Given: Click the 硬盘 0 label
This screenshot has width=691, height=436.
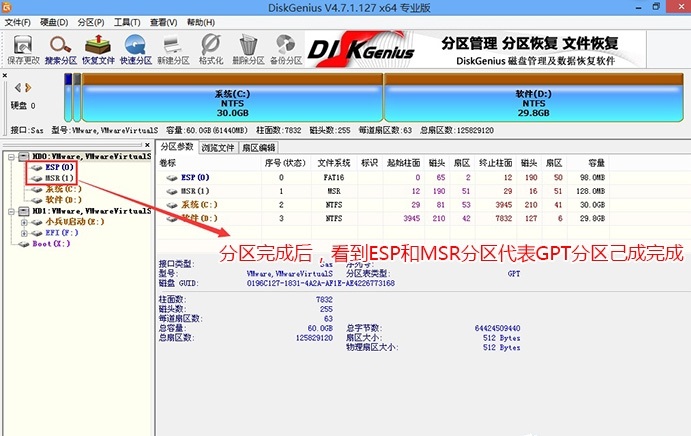Looking at the screenshot, I should (23, 106).
